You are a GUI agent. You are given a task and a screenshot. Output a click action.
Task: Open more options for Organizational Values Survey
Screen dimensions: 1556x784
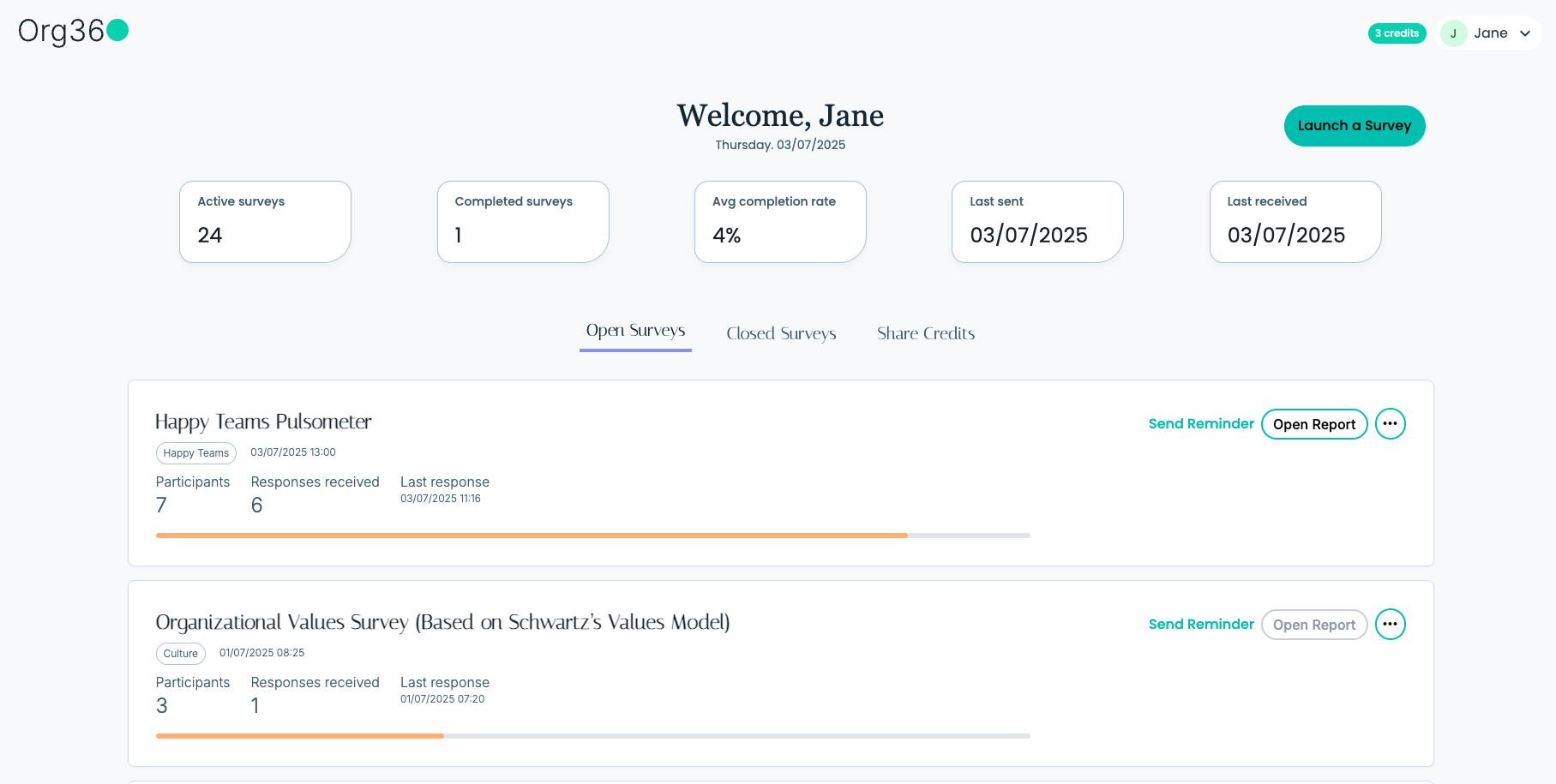(1390, 625)
